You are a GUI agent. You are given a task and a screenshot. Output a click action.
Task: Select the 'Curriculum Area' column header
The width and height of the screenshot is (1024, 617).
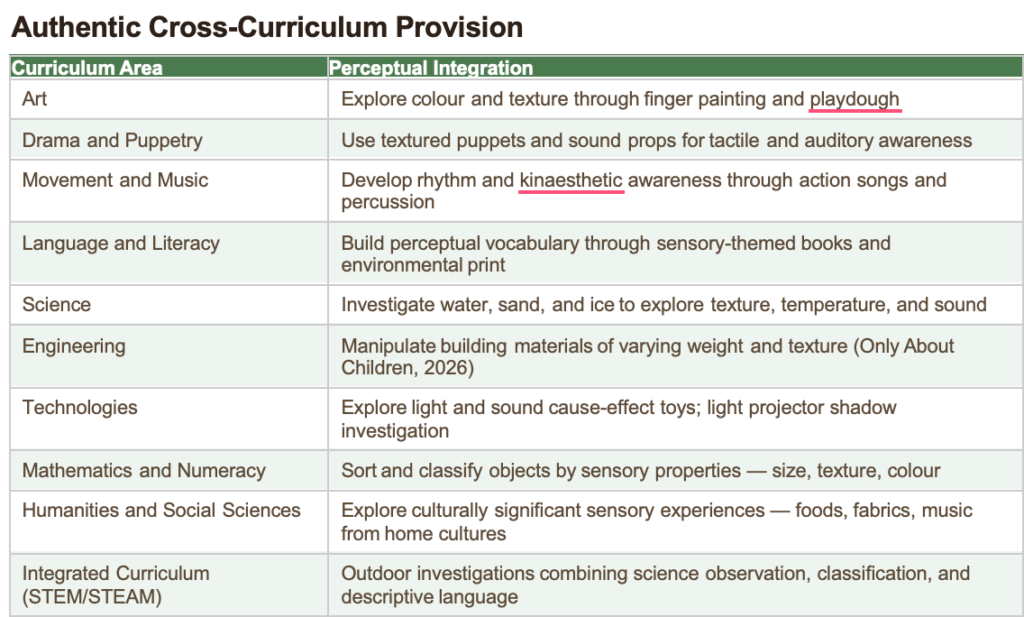pos(87,68)
